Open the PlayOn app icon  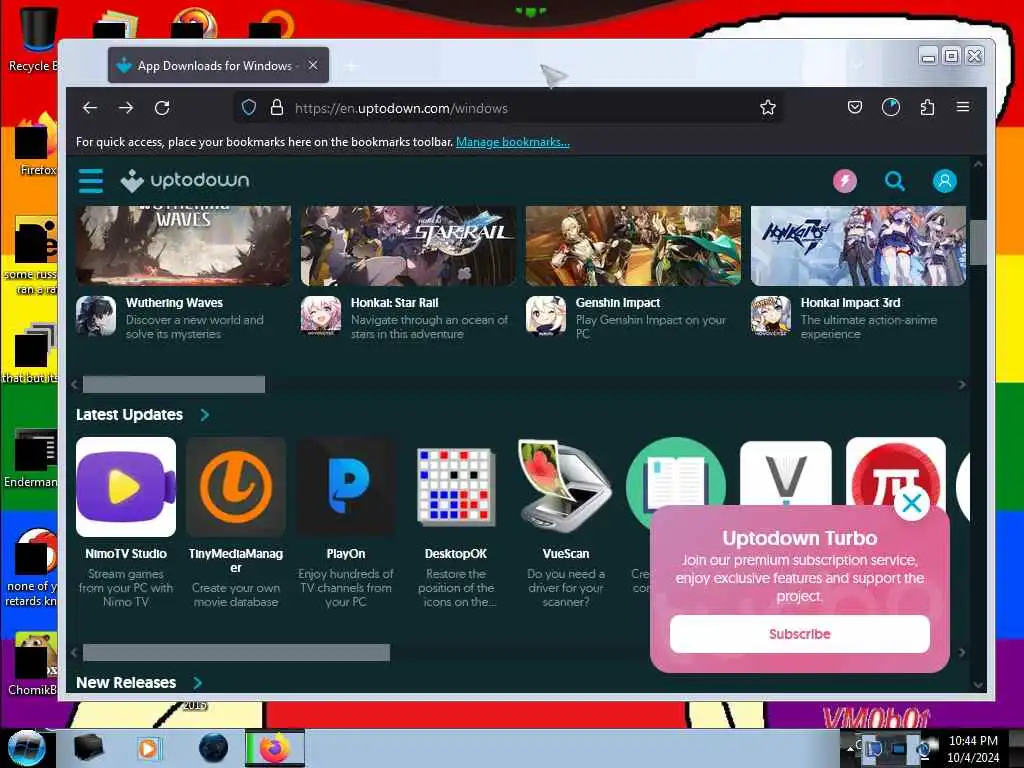click(346, 487)
